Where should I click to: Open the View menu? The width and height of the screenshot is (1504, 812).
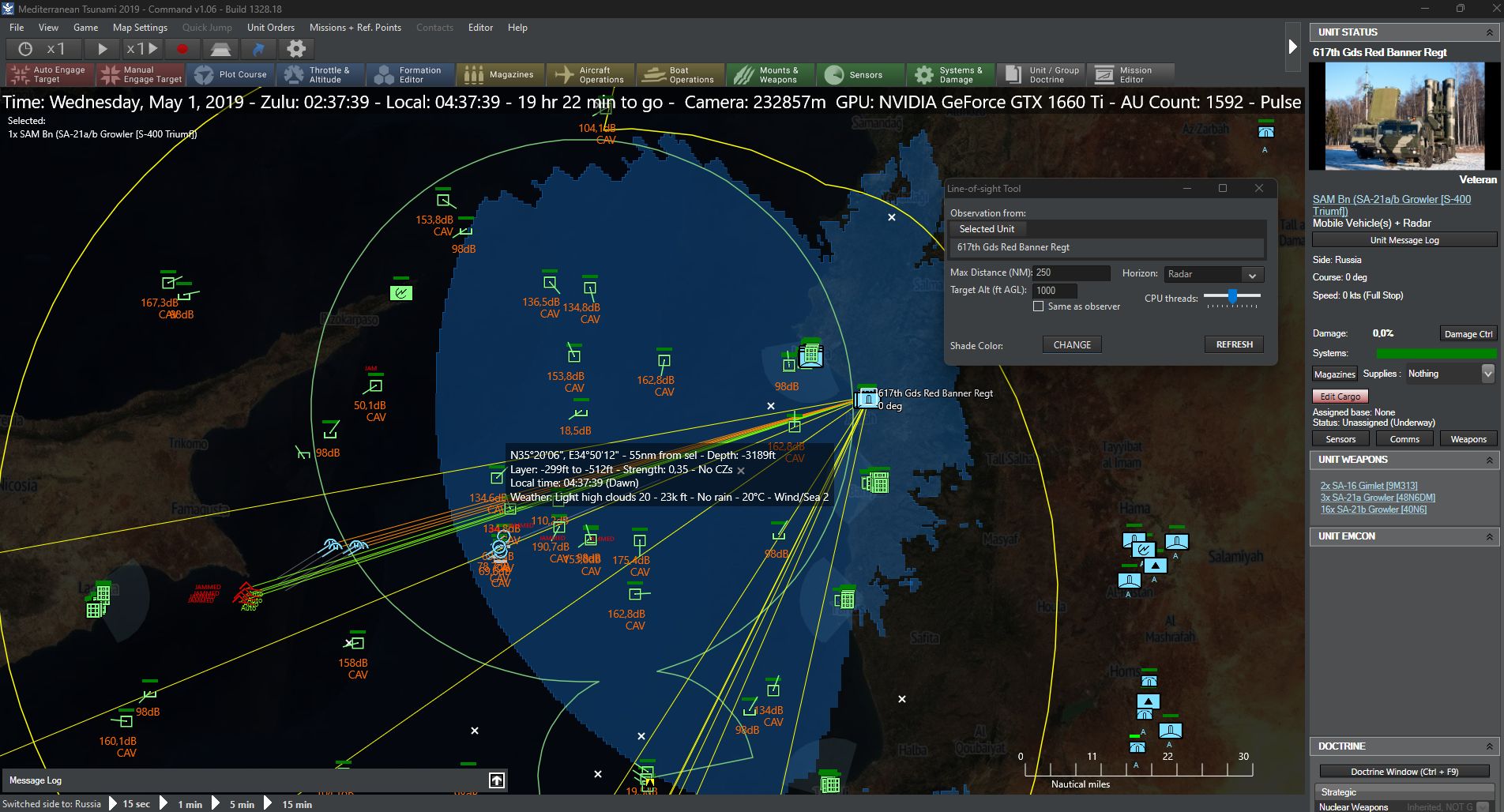click(49, 27)
